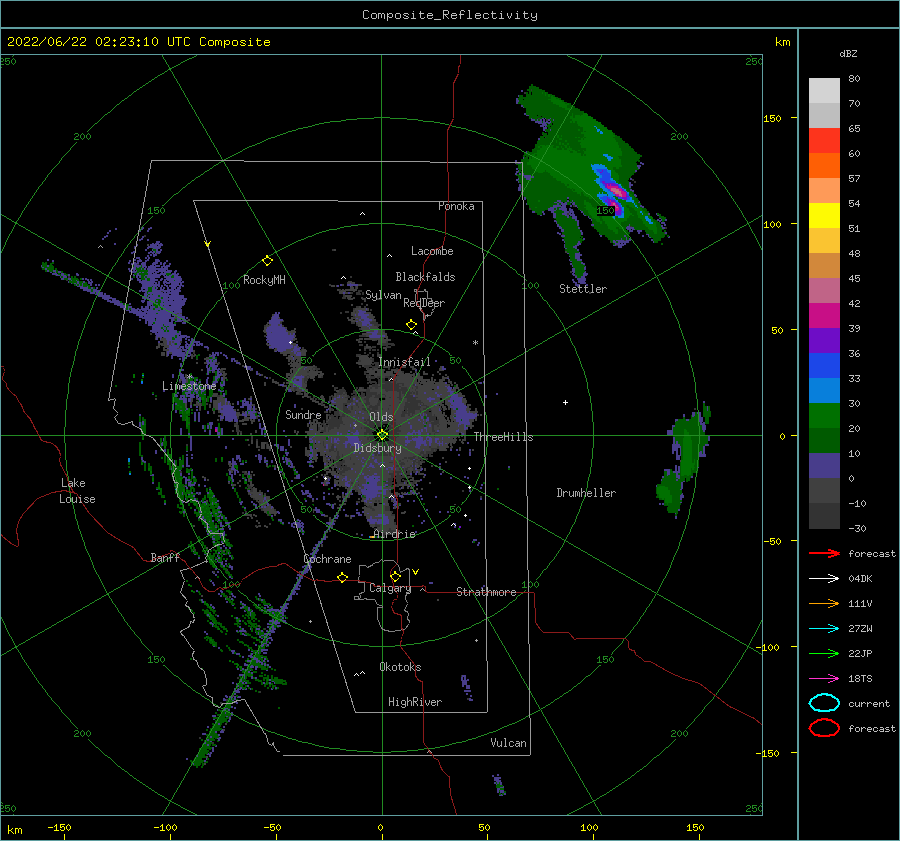
Task: Click the 'Blackfalds' map label
Action: pyautogui.click(x=425, y=277)
